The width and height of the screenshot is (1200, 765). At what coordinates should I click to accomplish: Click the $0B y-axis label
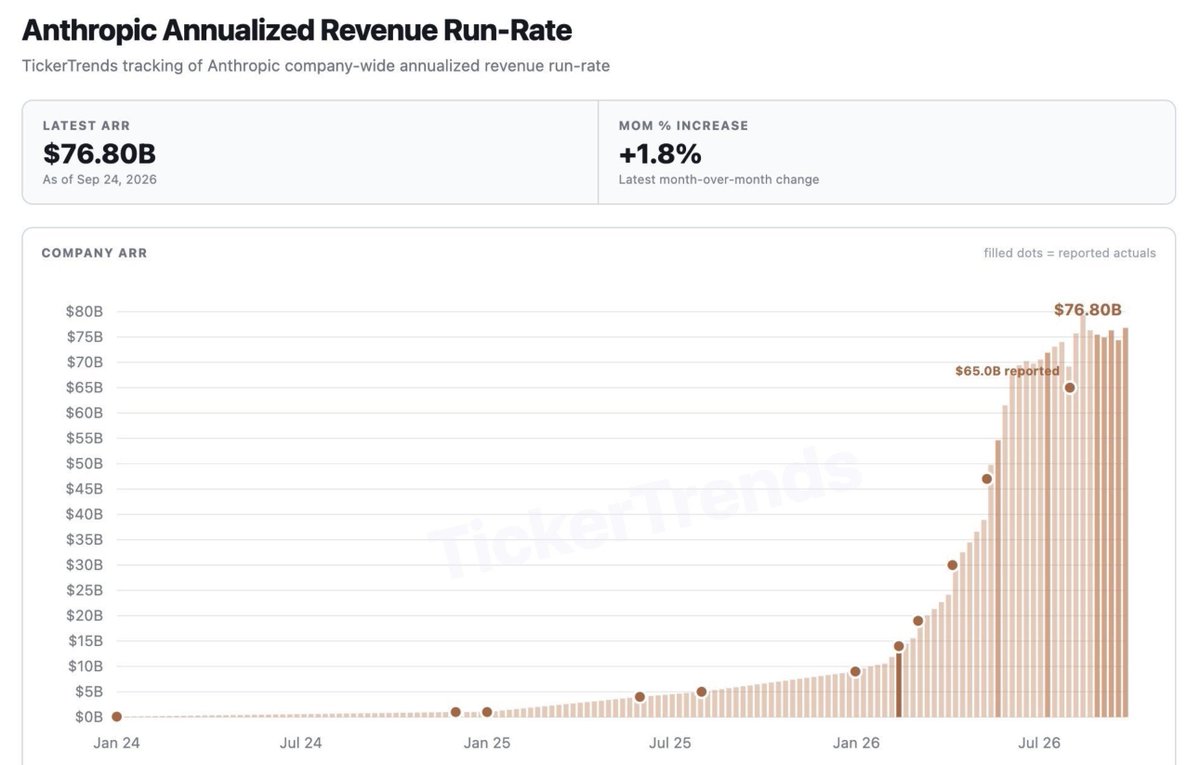pos(87,717)
